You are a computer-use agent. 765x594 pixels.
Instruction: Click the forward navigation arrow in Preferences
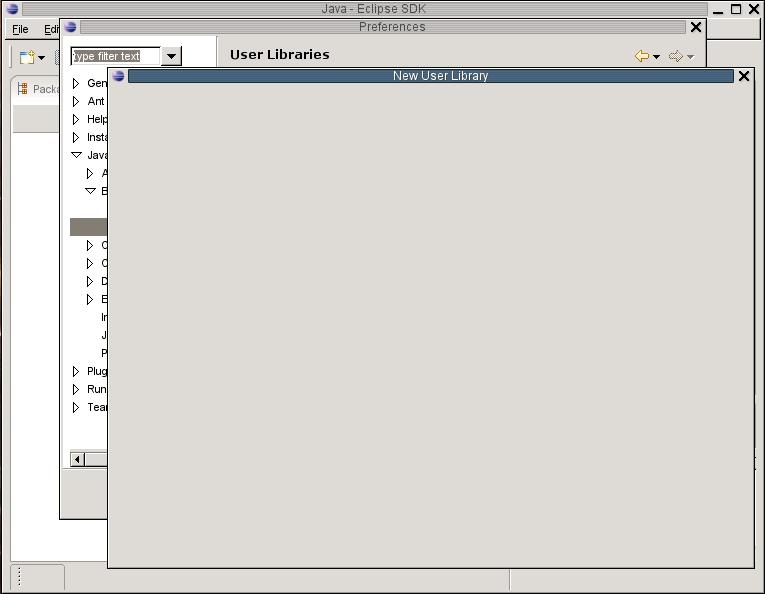[x=675, y=56]
